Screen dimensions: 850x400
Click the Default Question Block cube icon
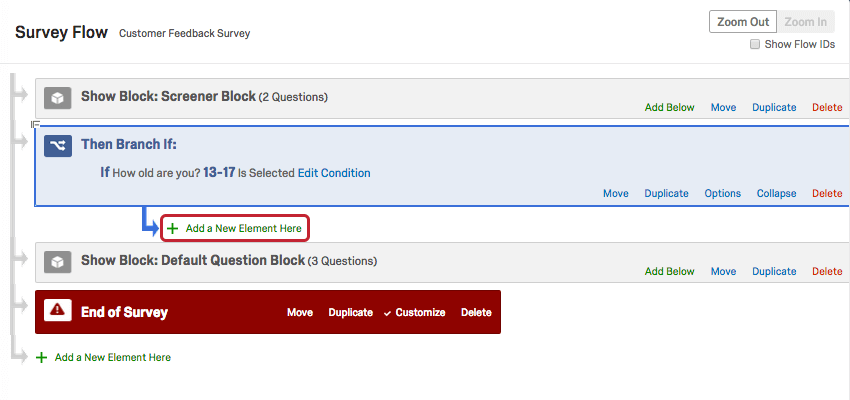(58, 262)
